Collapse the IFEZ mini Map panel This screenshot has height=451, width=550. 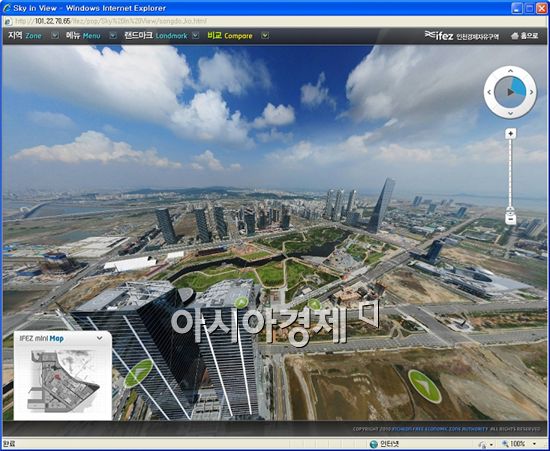coord(100,338)
